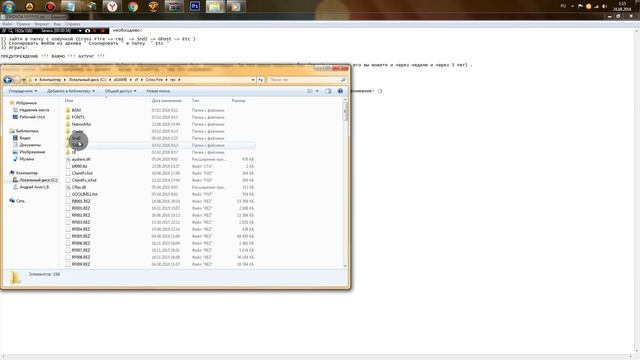The height and width of the screenshot is (360, 640).
Task: Sort by Дата изменения column header
Action: 167,100
